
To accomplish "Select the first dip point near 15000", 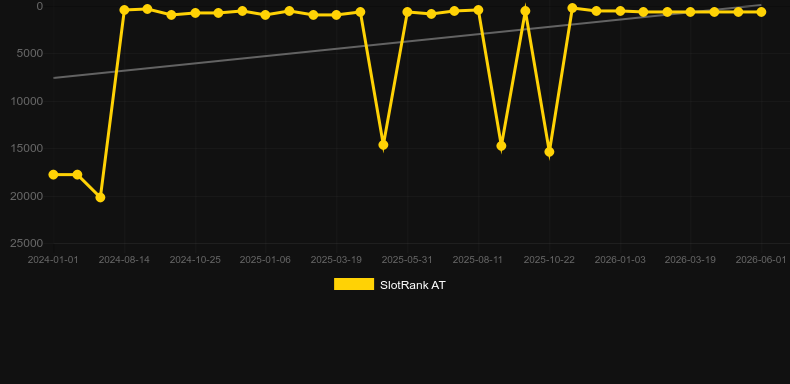I will pos(383,145).
